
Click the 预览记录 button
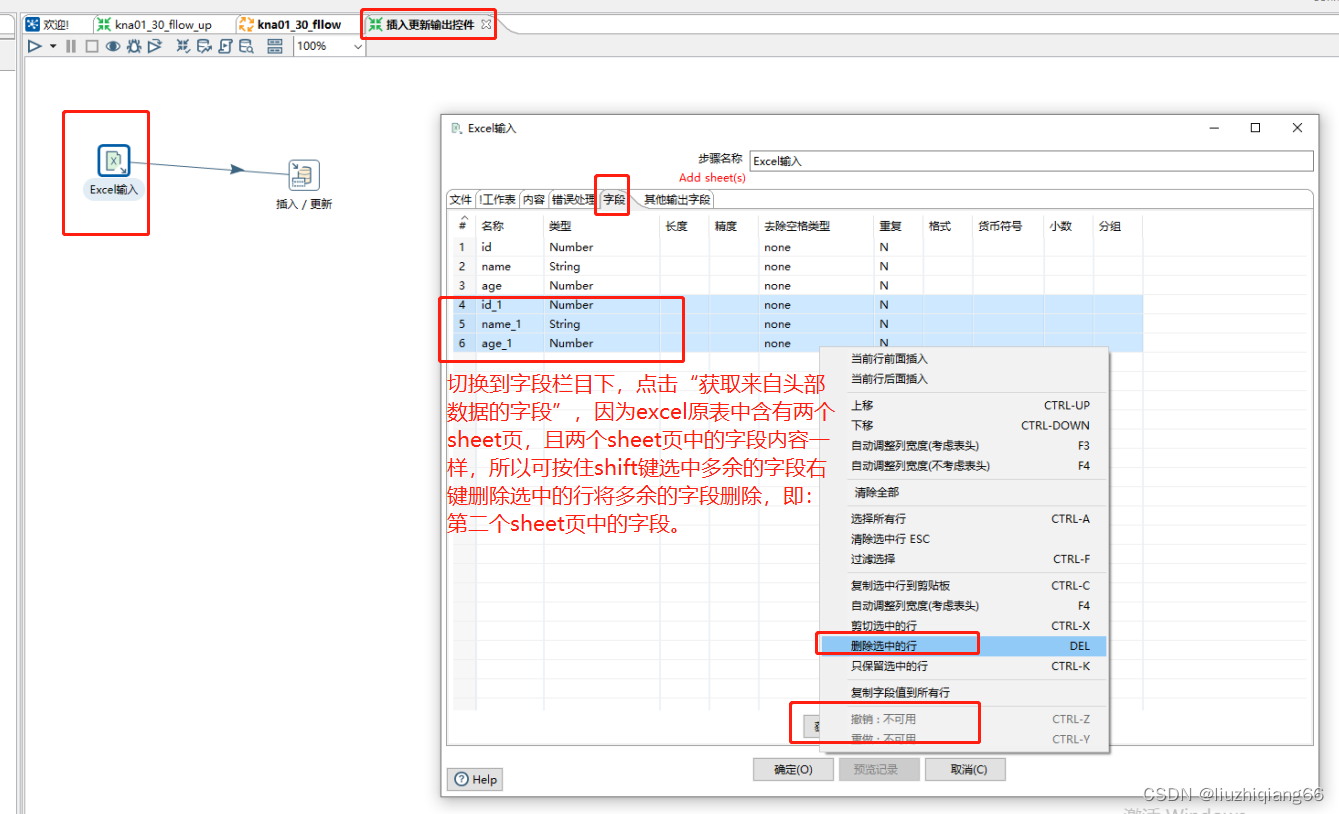click(x=879, y=769)
